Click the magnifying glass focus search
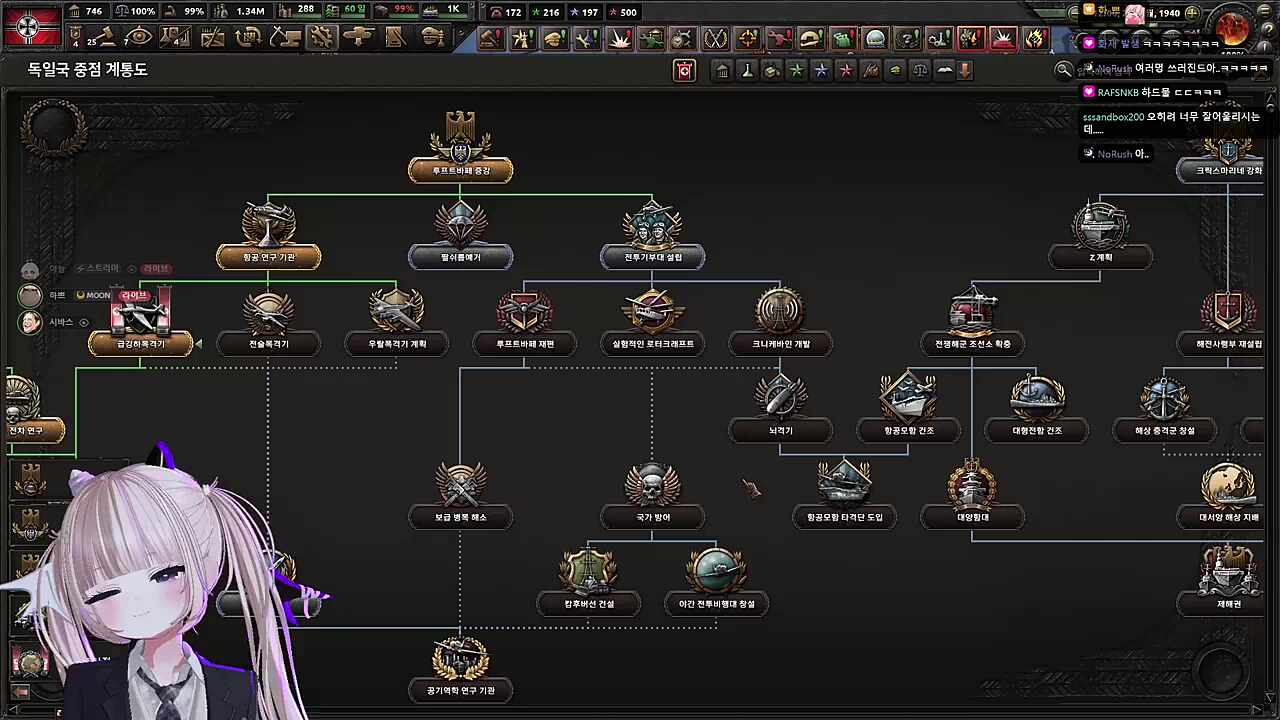 (1064, 70)
